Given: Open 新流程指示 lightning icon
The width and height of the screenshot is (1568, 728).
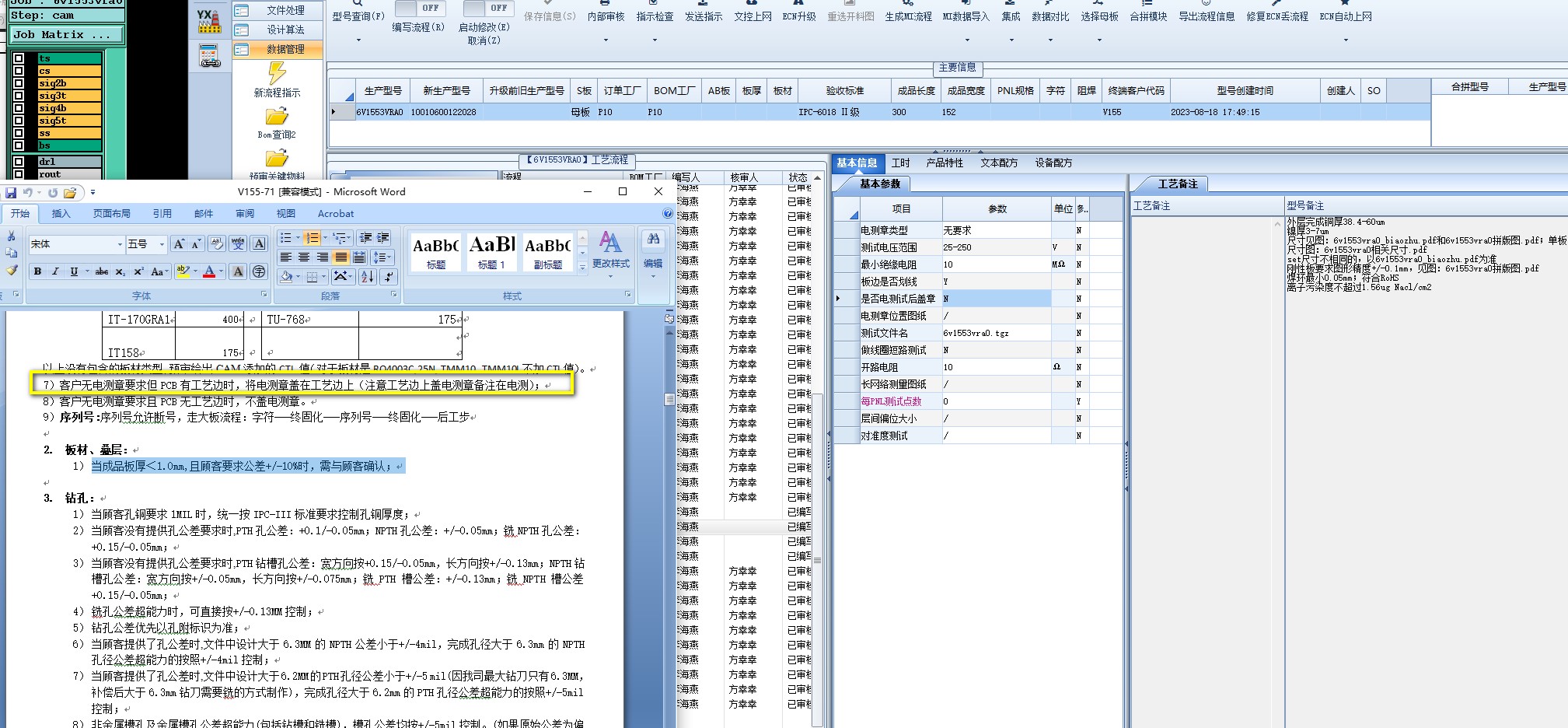Looking at the screenshot, I should coord(277,73).
